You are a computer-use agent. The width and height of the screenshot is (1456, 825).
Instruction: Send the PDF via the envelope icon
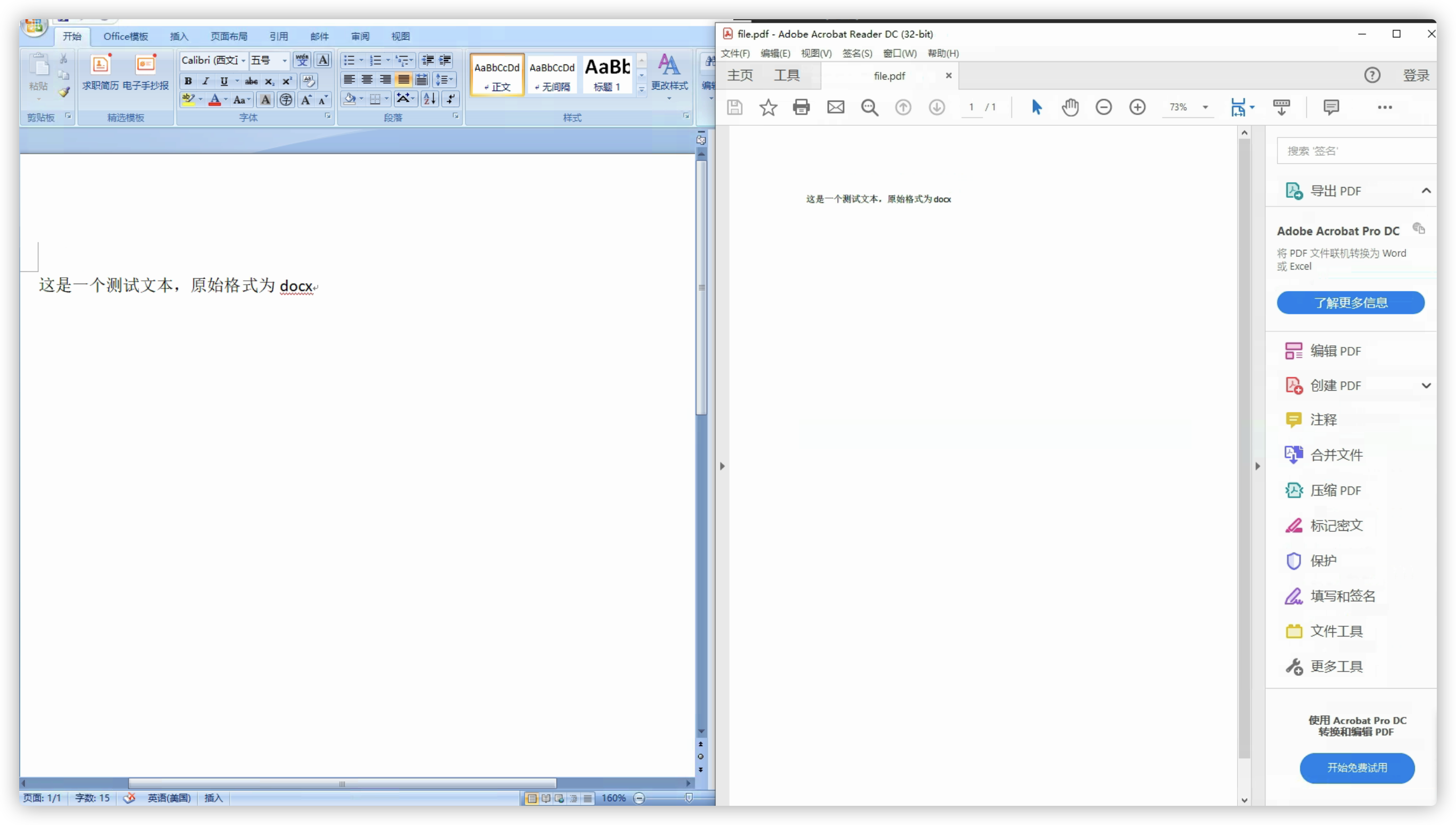click(835, 107)
